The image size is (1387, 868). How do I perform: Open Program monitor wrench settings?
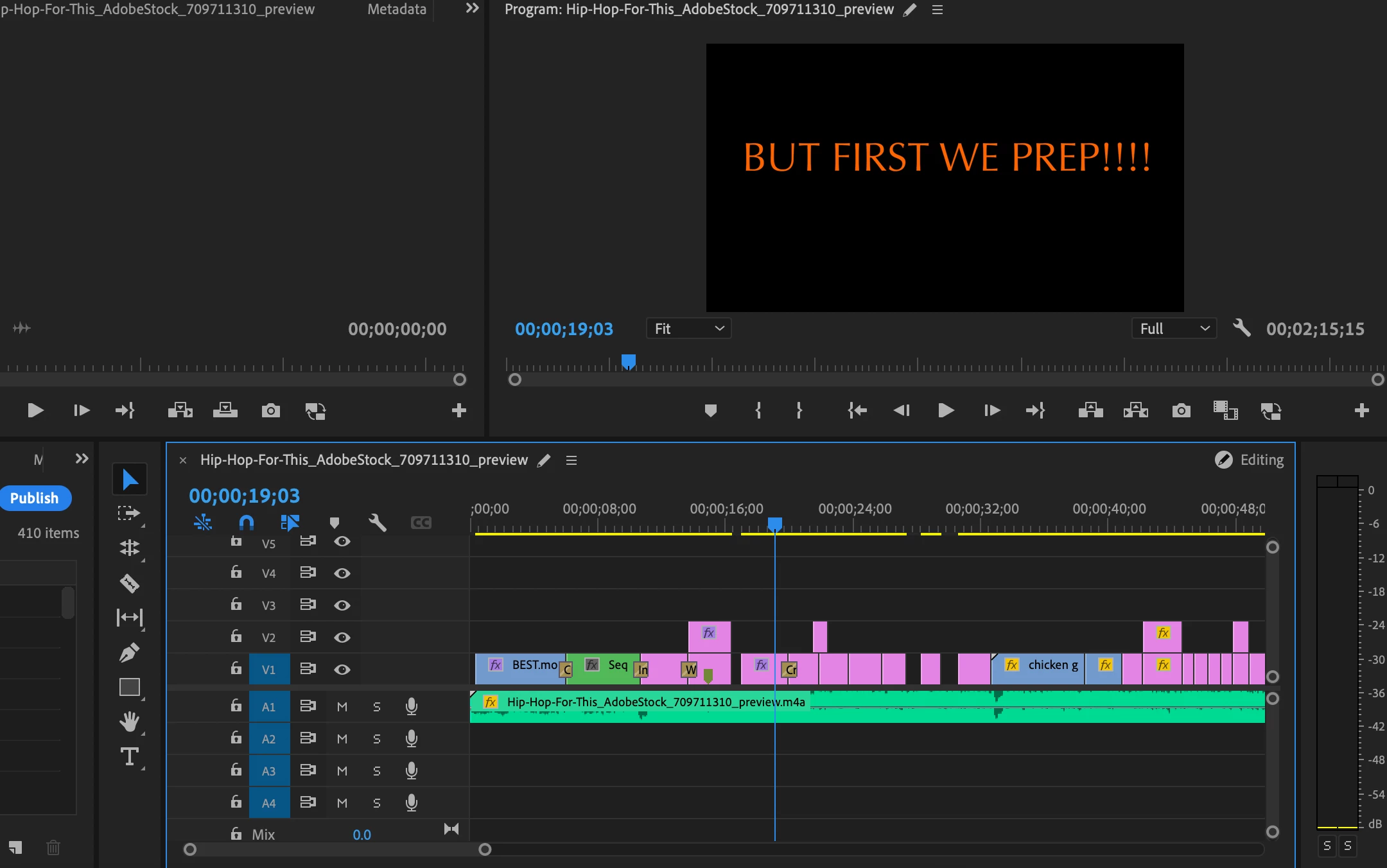pyautogui.click(x=1241, y=328)
